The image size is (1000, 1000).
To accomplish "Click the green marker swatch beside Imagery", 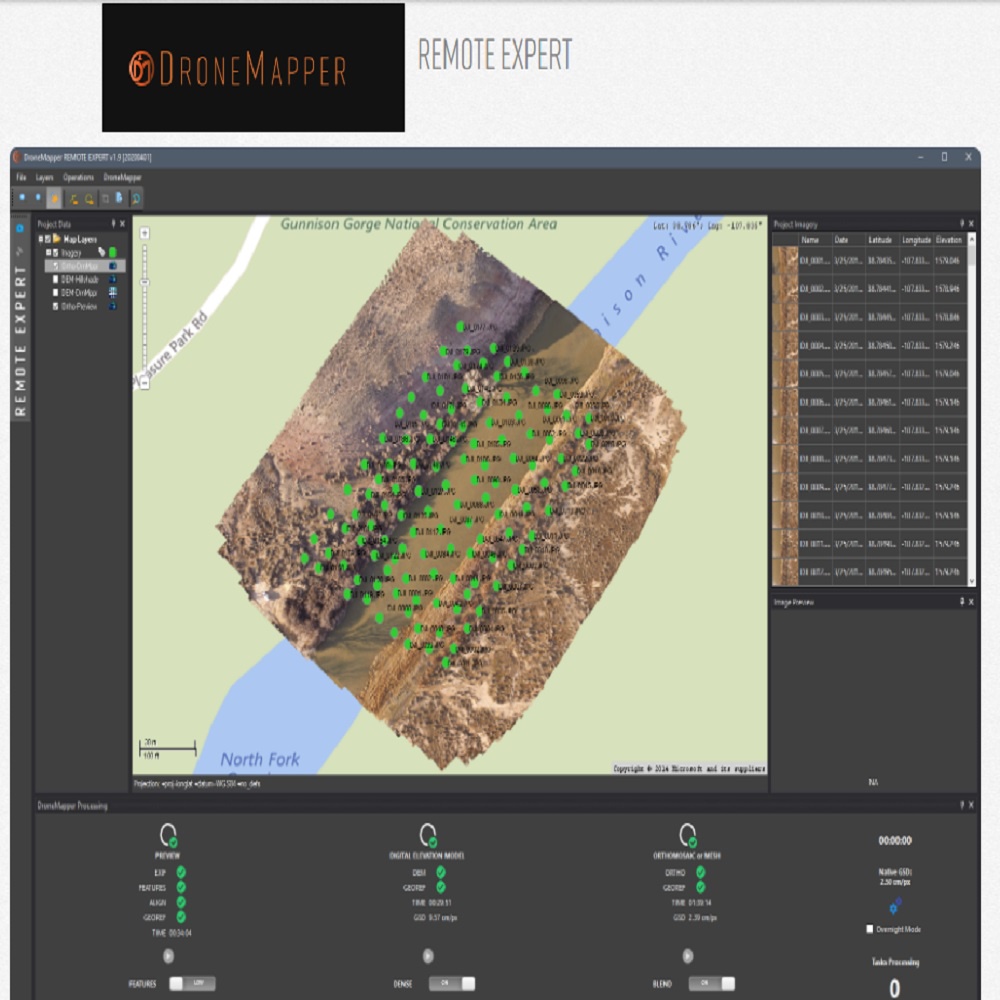I will [113, 253].
